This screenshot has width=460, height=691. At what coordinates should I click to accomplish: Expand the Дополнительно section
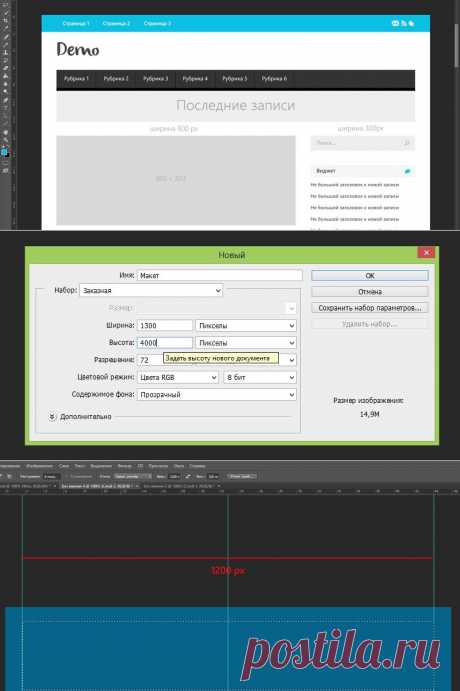[52, 416]
